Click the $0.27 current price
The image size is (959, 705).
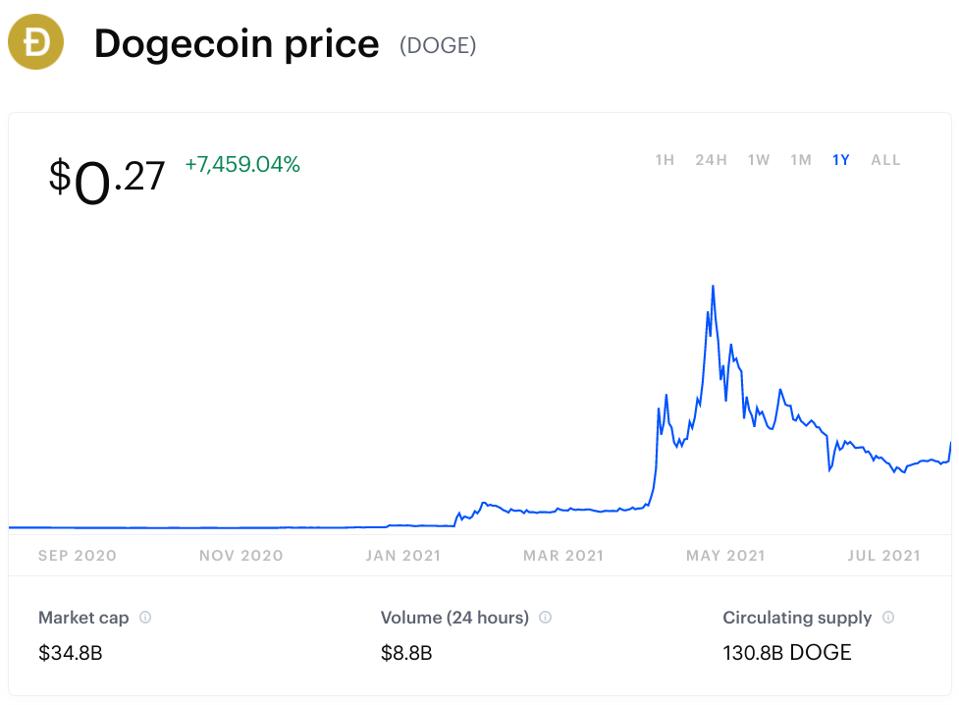[x=107, y=180]
